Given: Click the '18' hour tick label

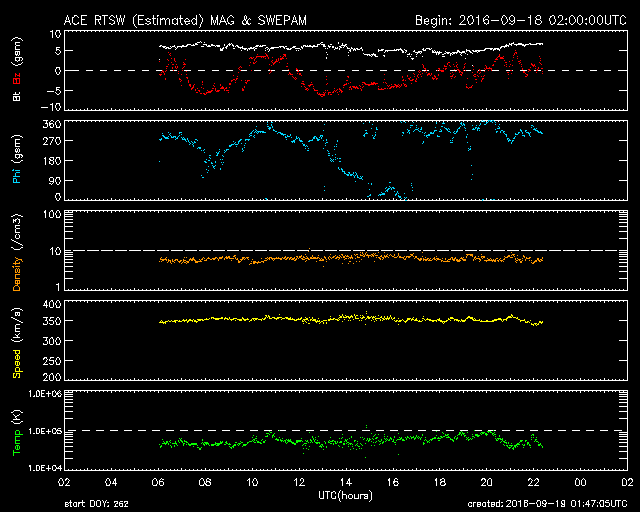Looking at the screenshot, I should (x=440, y=483).
